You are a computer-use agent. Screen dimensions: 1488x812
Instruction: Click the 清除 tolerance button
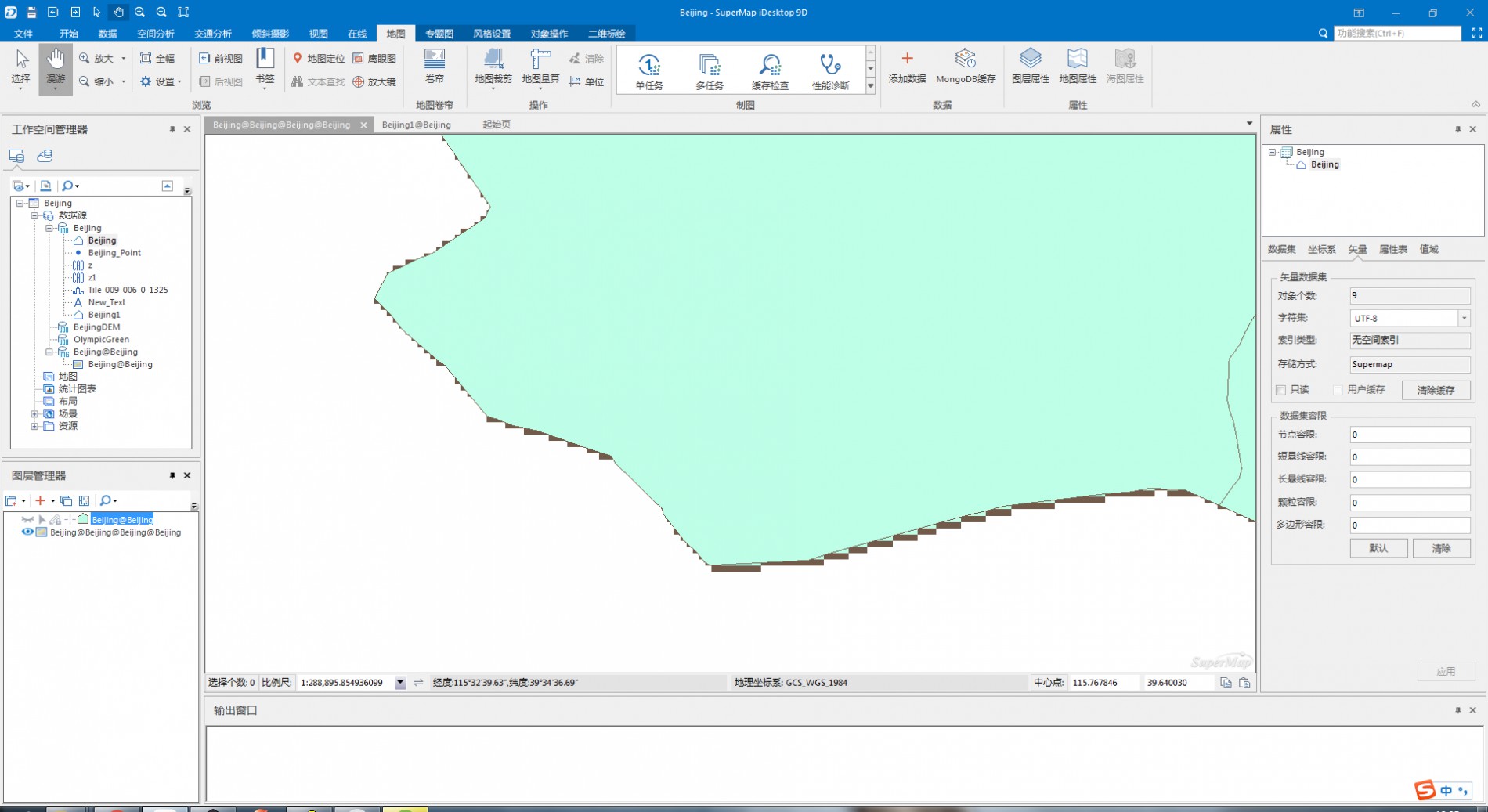point(1441,548)
